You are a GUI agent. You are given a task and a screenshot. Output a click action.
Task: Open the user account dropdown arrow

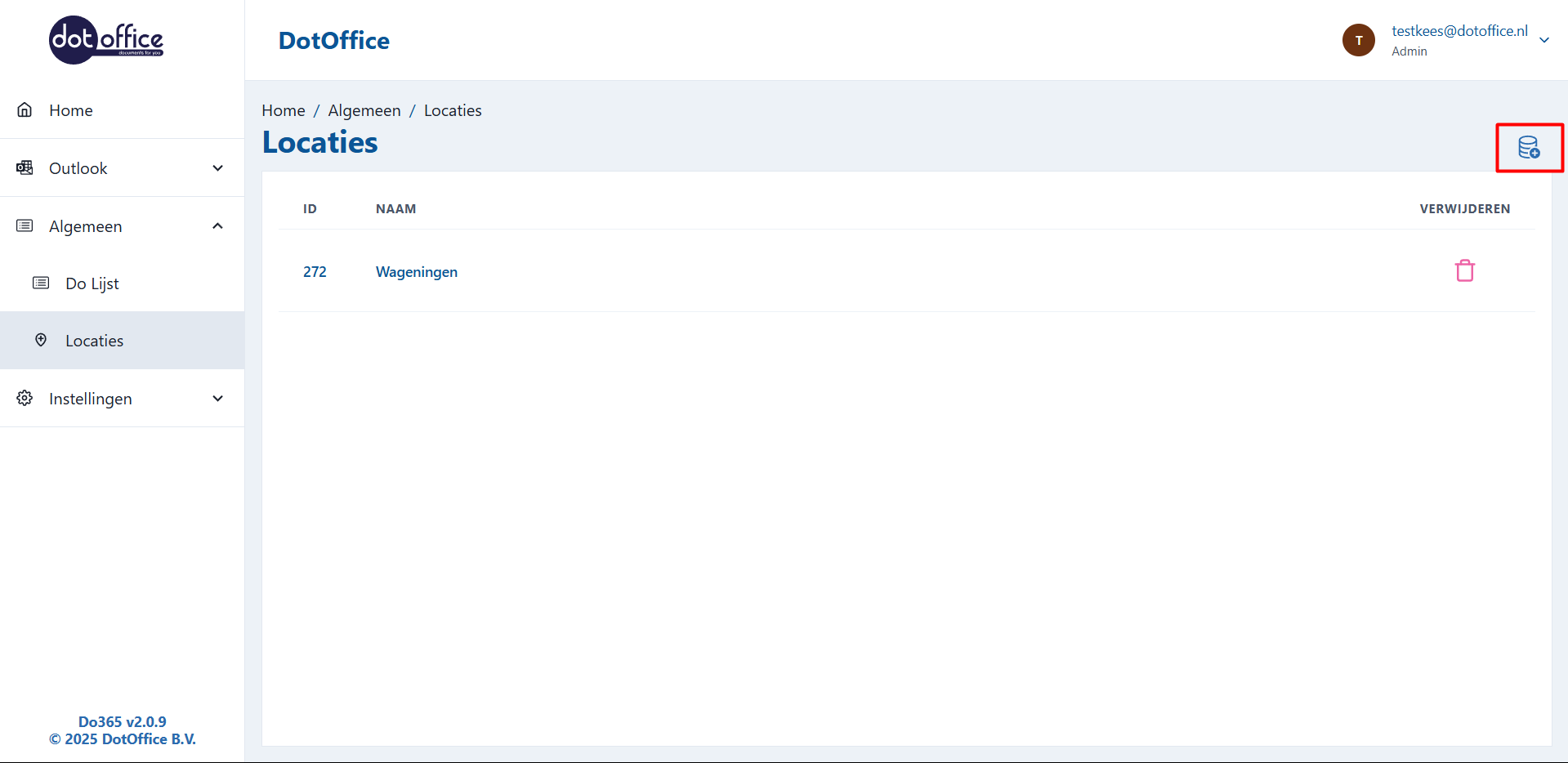click(1543, 40)
